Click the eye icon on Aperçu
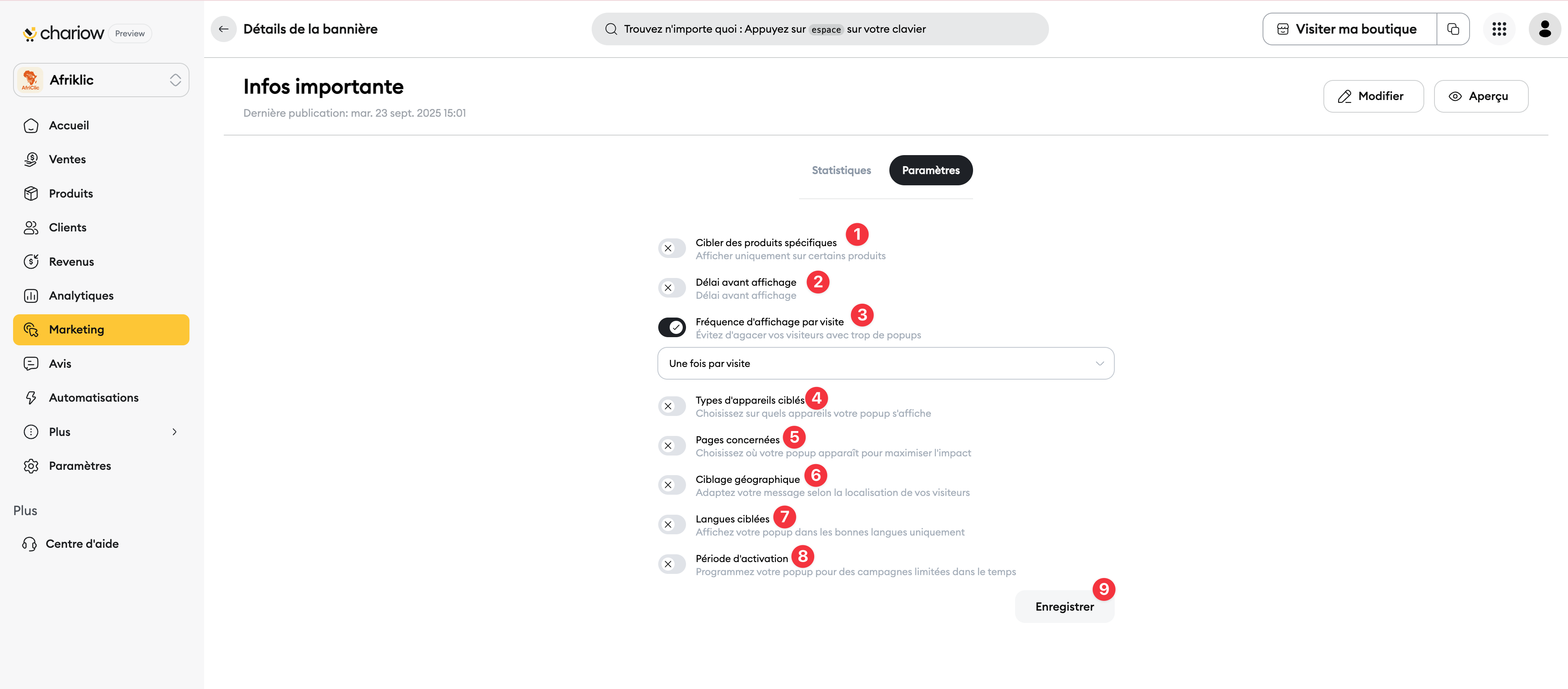The image size is (1568, 689). 1455,96
